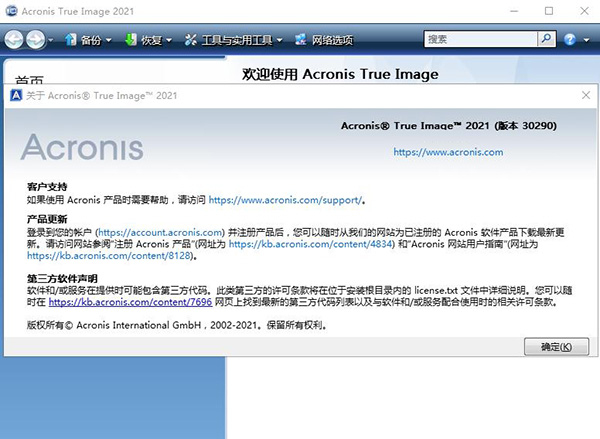600x439 pixels.
Task: Click the 网络选项 network icon
Action: 301,39
